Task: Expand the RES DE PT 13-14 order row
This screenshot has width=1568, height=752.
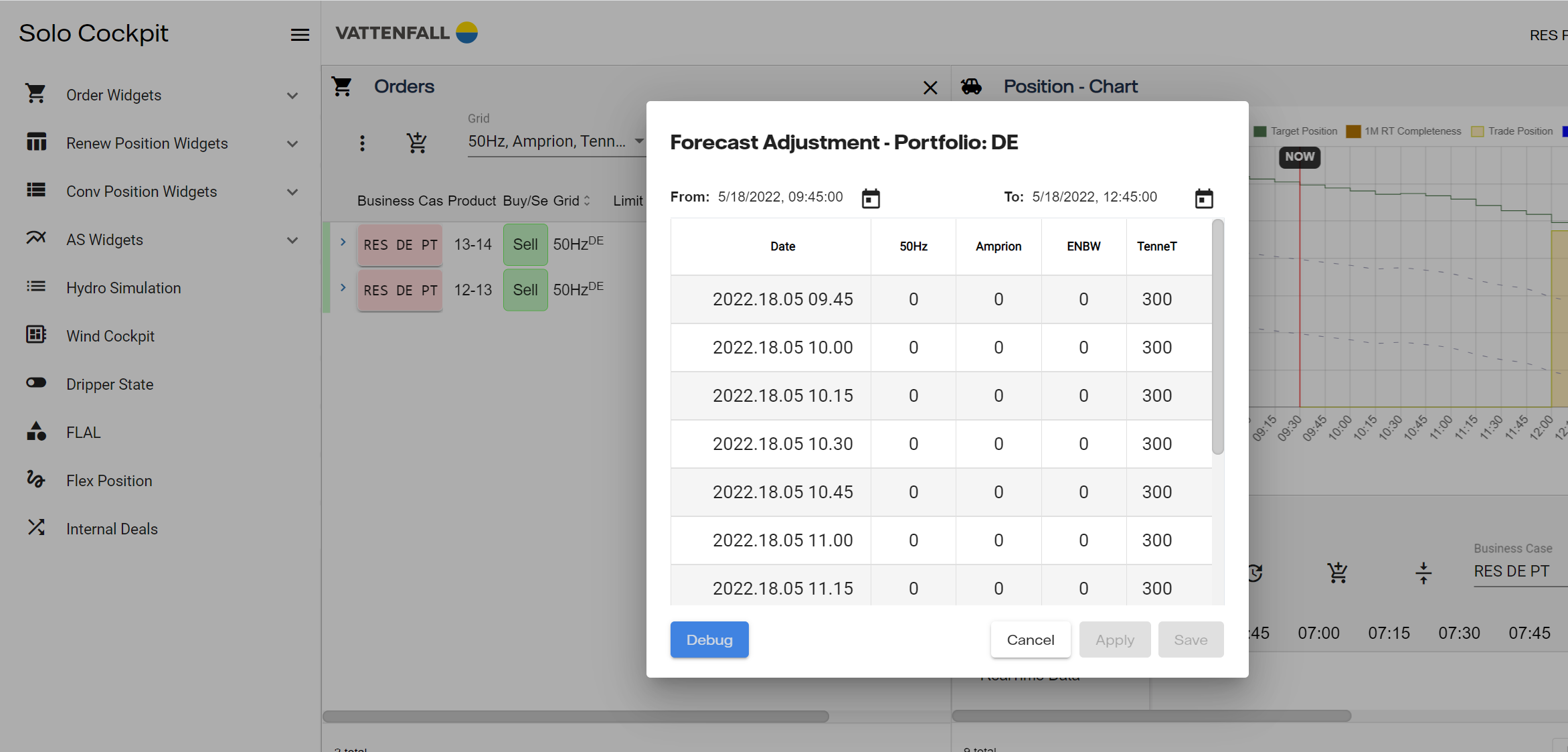Action: pos(343,242)
